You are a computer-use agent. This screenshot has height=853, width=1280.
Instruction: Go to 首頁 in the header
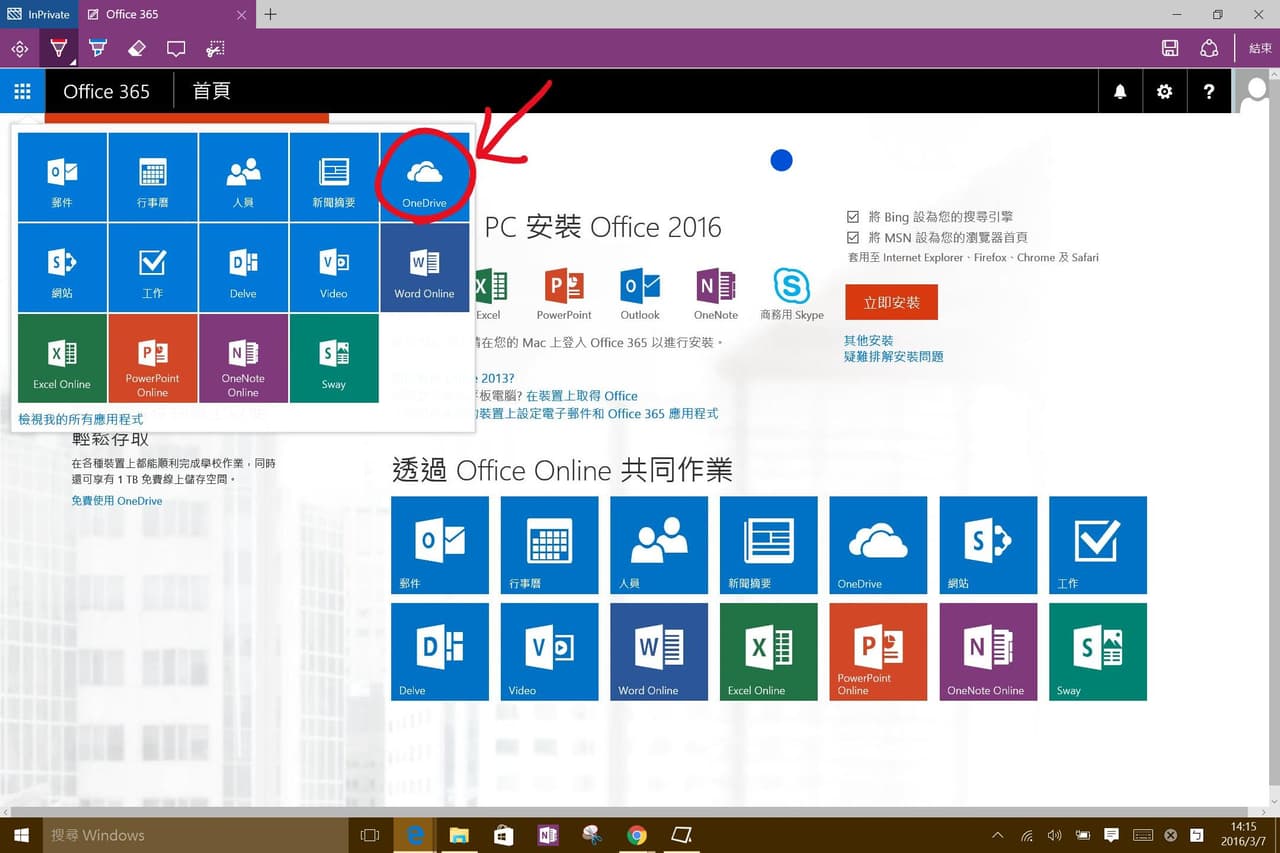point(211,91)
